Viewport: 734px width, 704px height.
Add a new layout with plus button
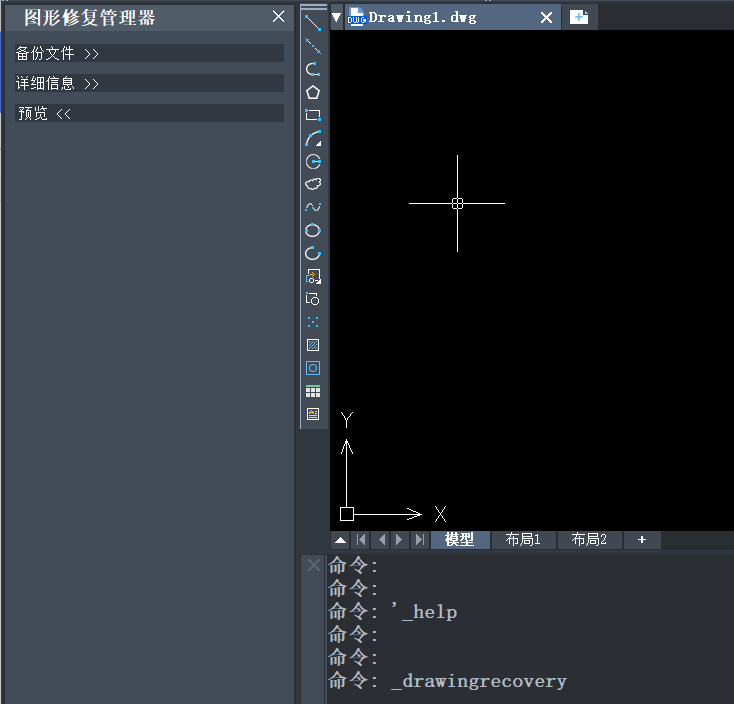(x=642, y=540)
